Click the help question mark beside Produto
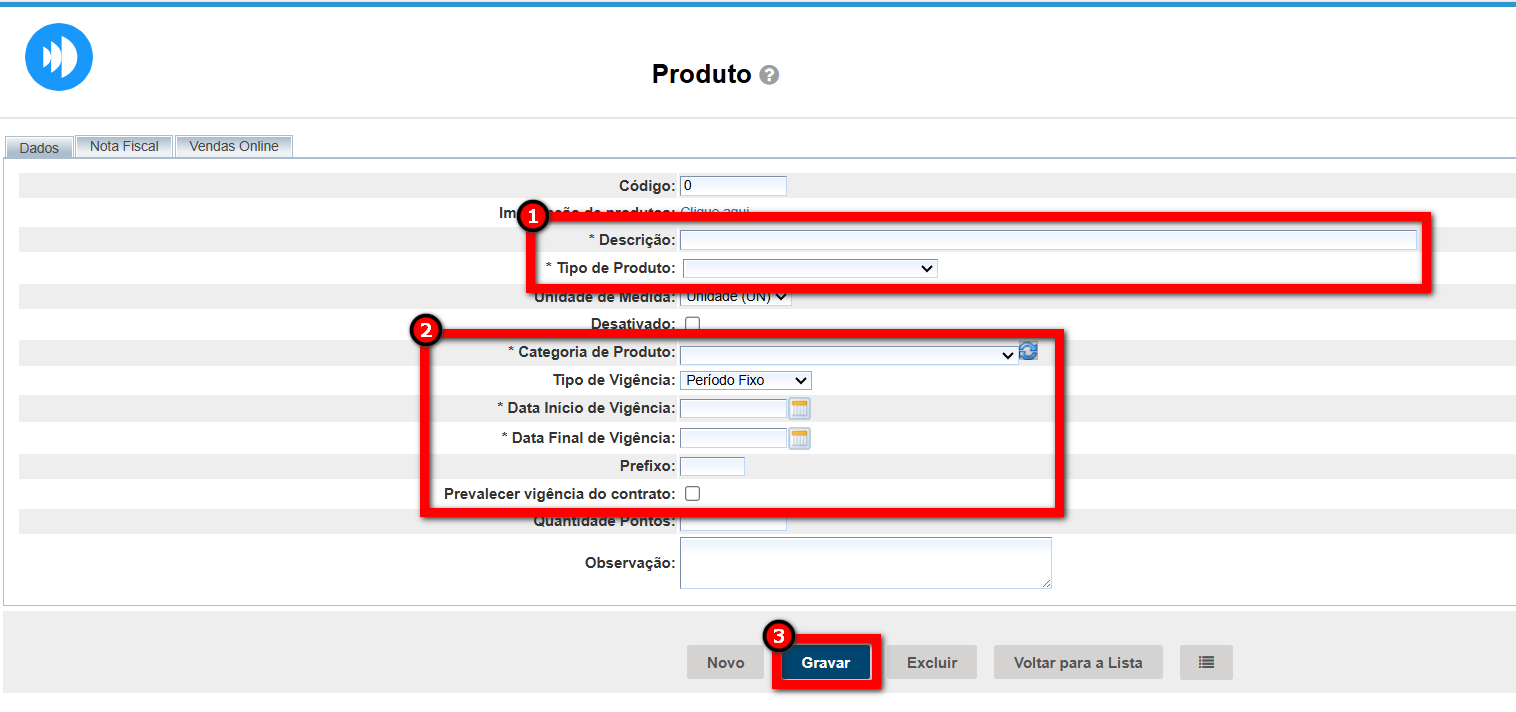The image size is (1516, 712). 768,75
